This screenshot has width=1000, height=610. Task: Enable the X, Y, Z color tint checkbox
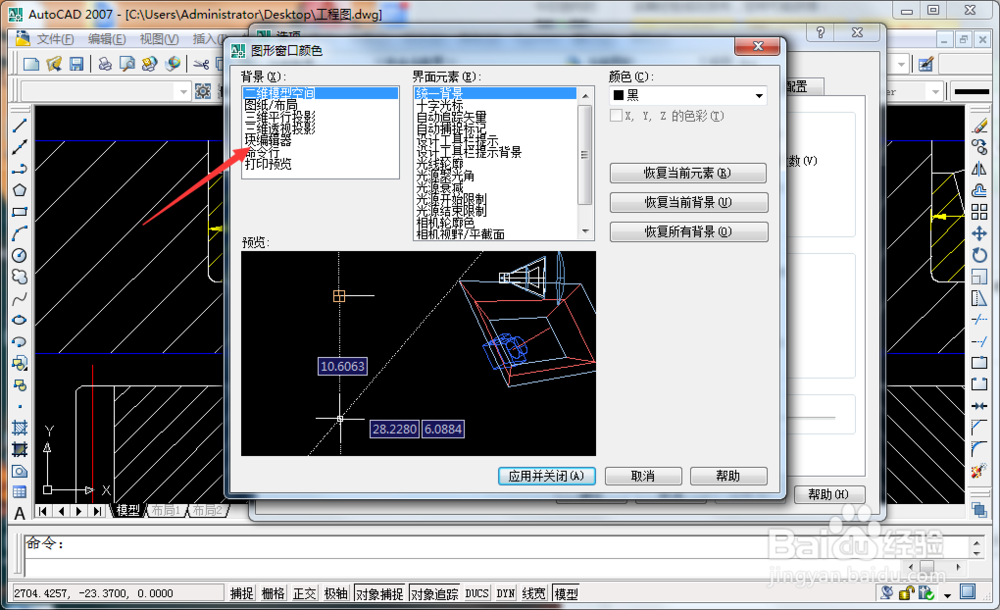coord(616,116)
